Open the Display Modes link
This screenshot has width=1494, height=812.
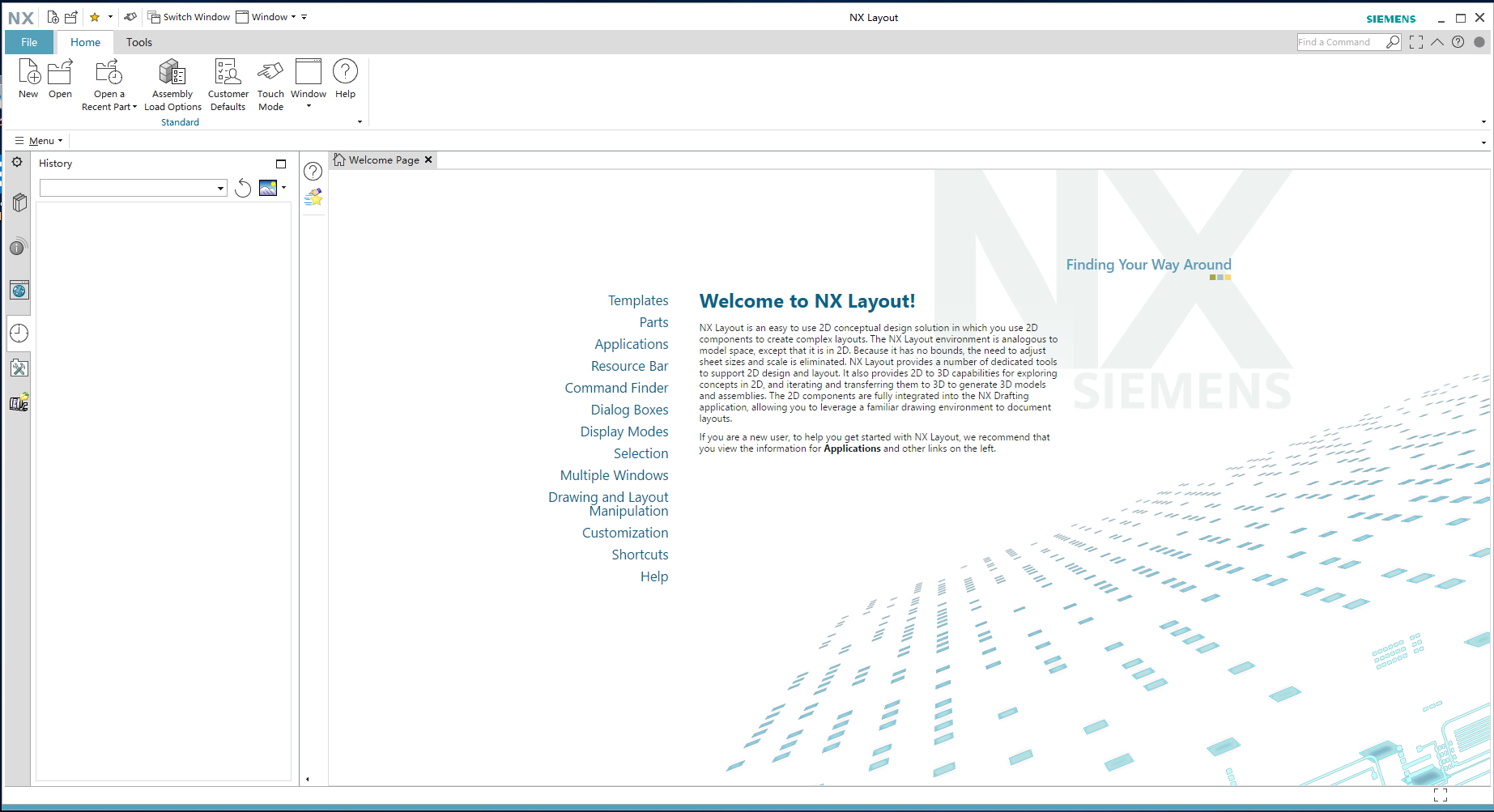point(624,432)
